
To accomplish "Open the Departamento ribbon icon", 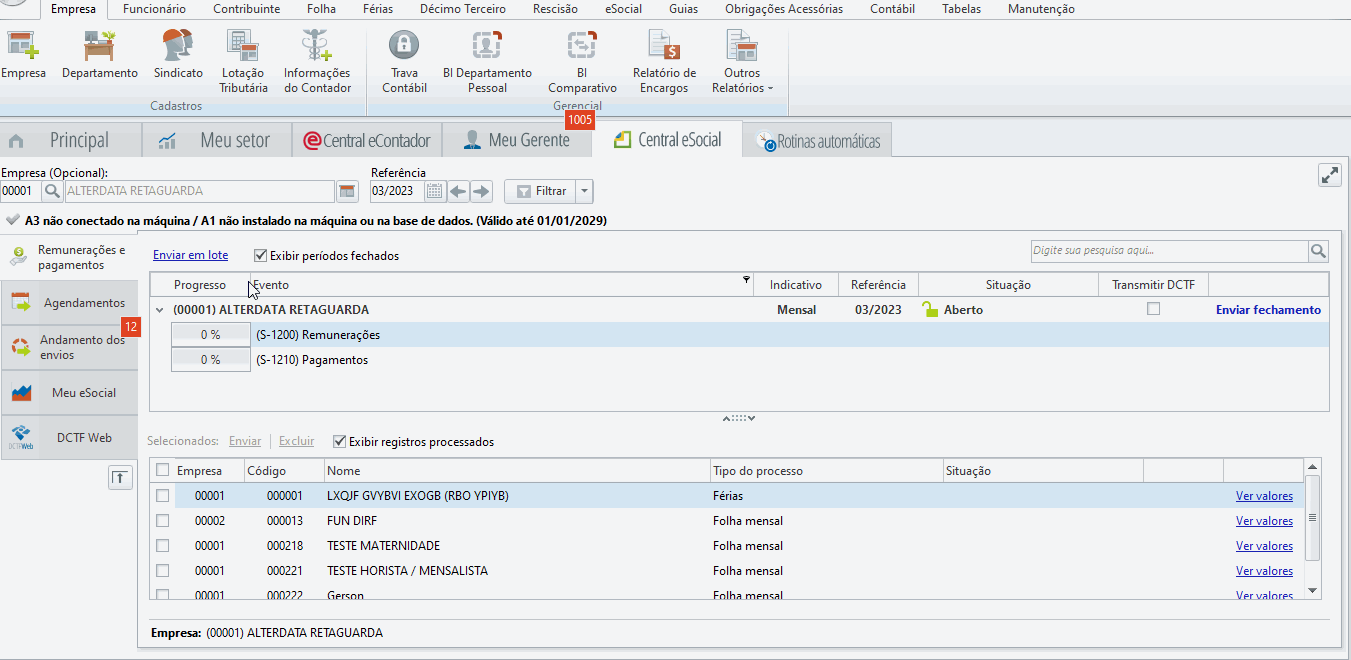I will click(x=100, y=46).
